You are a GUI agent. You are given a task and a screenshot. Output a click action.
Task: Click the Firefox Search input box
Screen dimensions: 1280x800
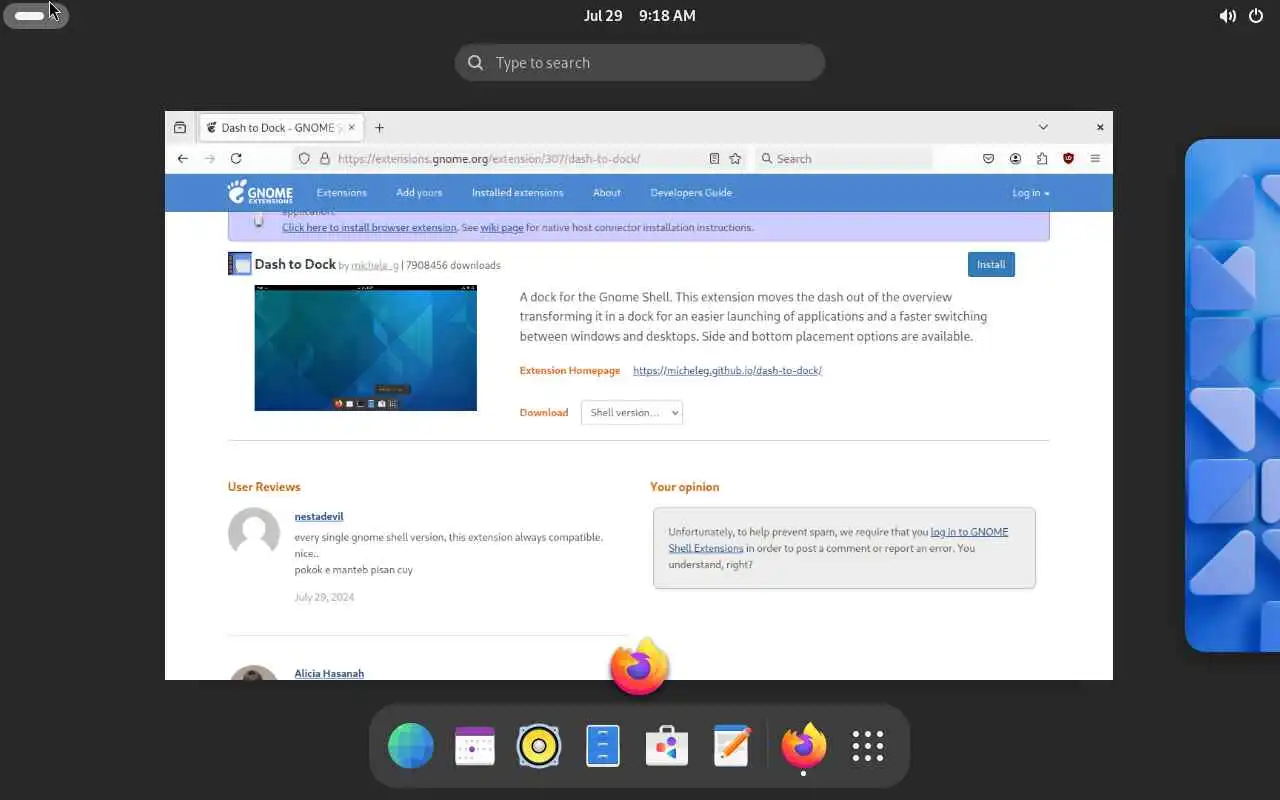coord(844,158)
